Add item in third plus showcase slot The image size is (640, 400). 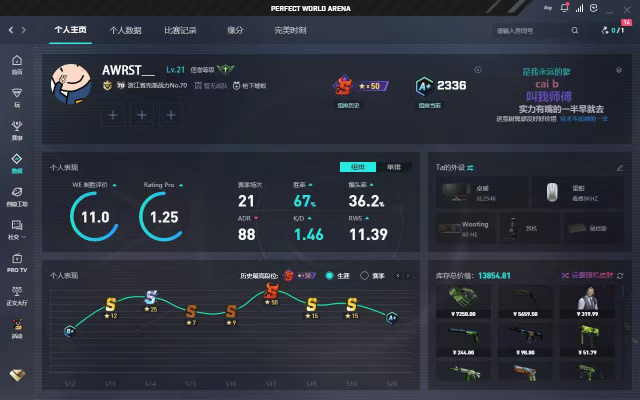click(x=171, y=115)
